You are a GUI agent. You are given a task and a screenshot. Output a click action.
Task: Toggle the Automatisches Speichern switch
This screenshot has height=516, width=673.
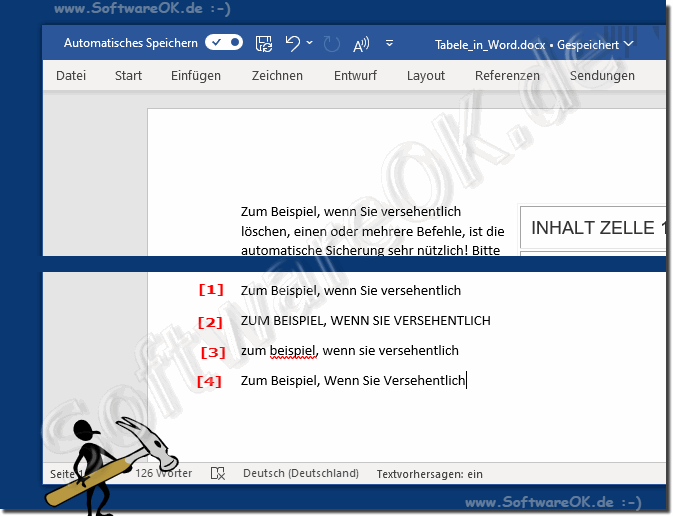click(224, 42)
